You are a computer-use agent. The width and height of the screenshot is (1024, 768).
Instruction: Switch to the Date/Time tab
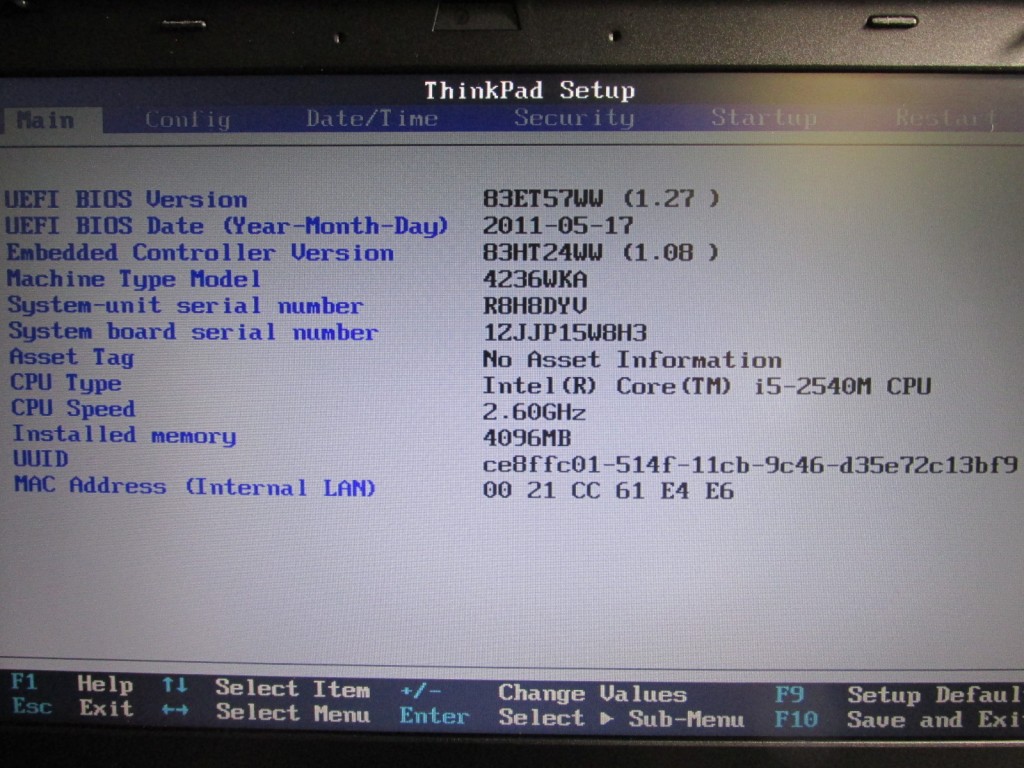(372, 119)
